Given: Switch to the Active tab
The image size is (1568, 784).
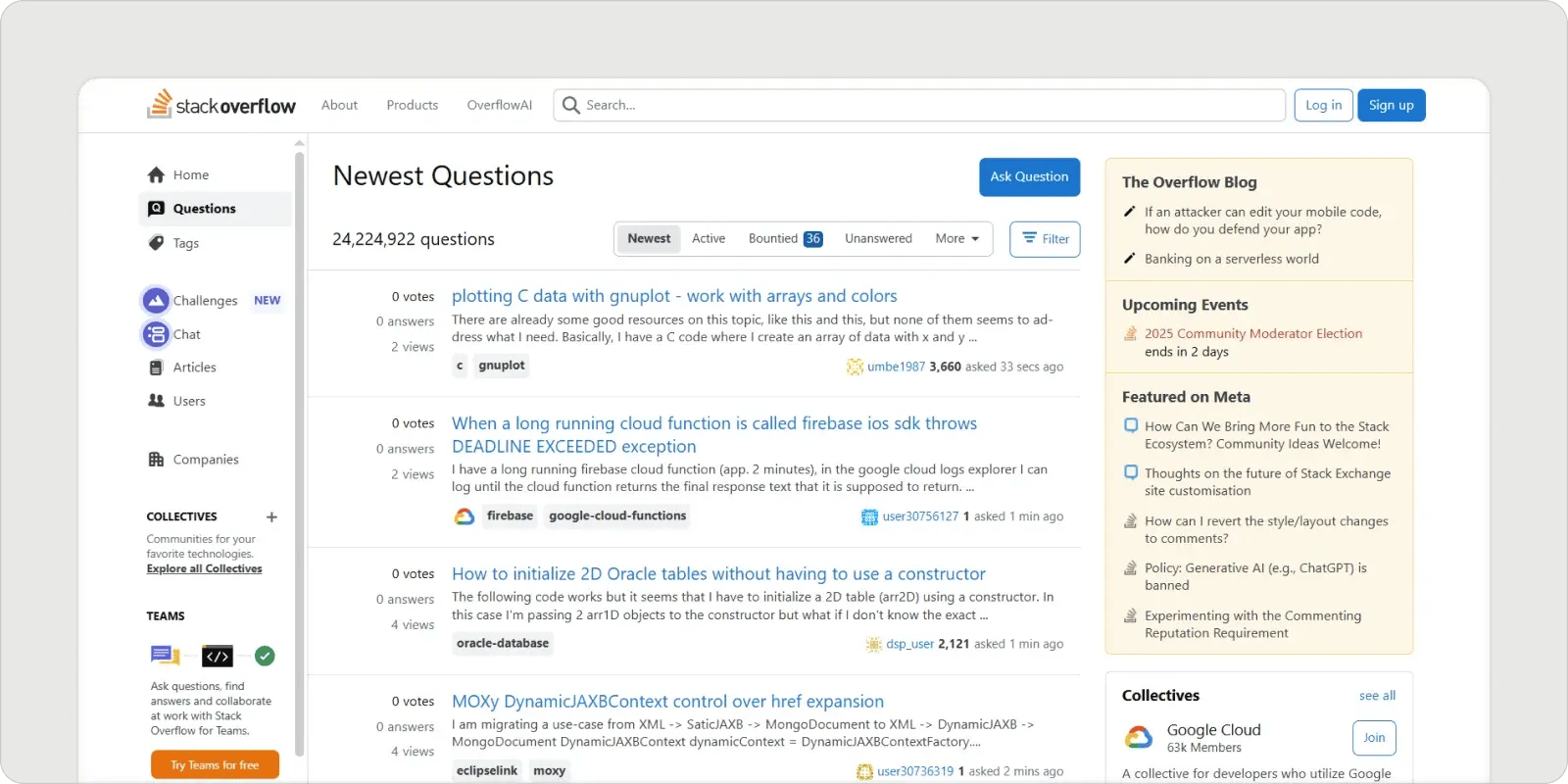Looking at the screenshot, I should tap(709, 238).
